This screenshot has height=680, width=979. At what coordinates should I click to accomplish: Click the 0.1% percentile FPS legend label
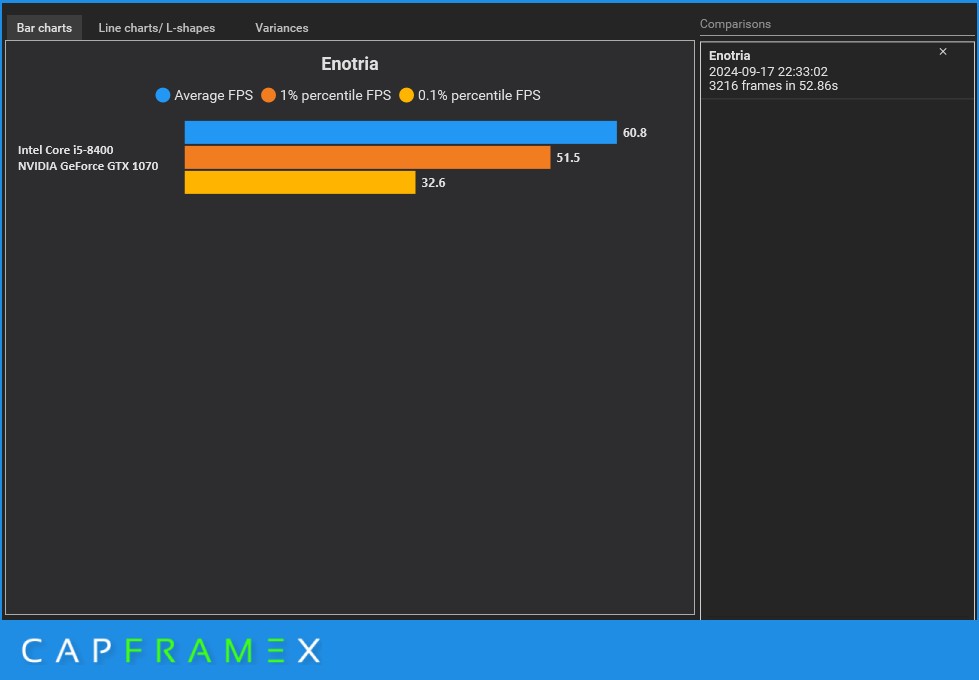tap(479, 96)
